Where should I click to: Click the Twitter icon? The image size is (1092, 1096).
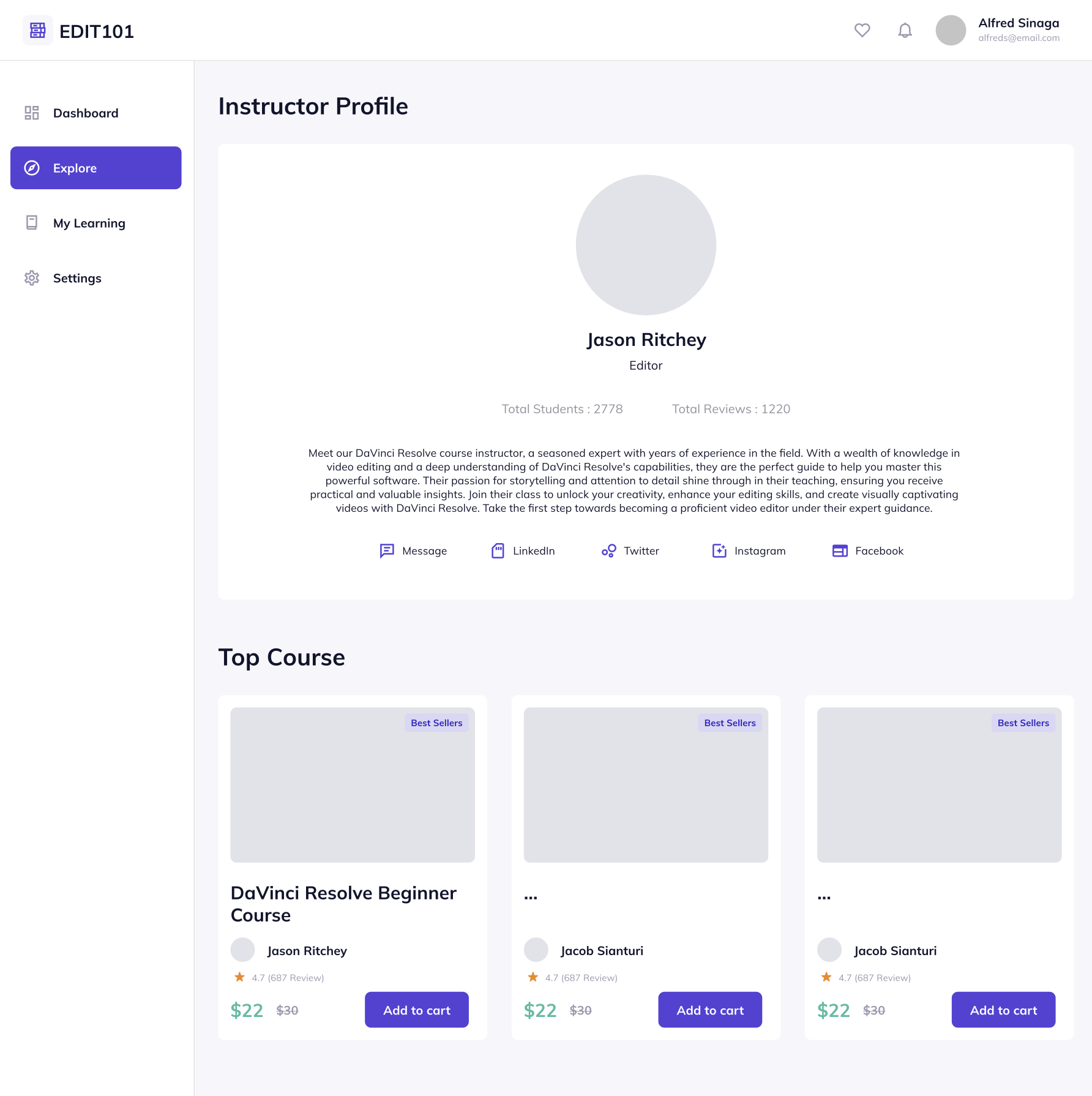(x=608, y=551)
